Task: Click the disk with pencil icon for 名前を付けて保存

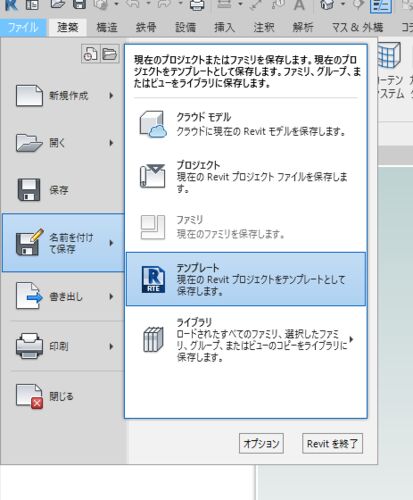Action: [29, 243]
